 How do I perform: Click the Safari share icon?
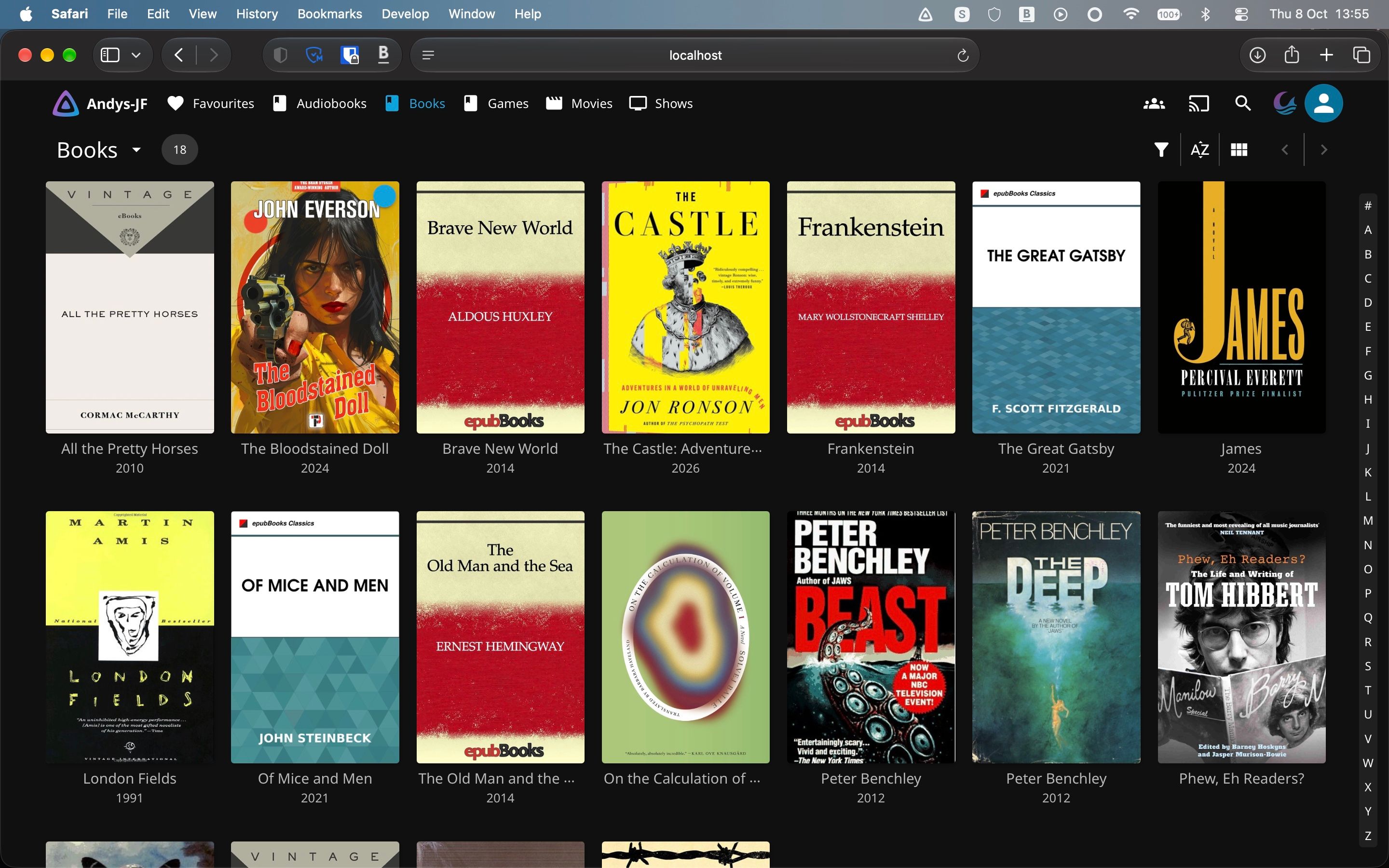[x=1292, y=54]
